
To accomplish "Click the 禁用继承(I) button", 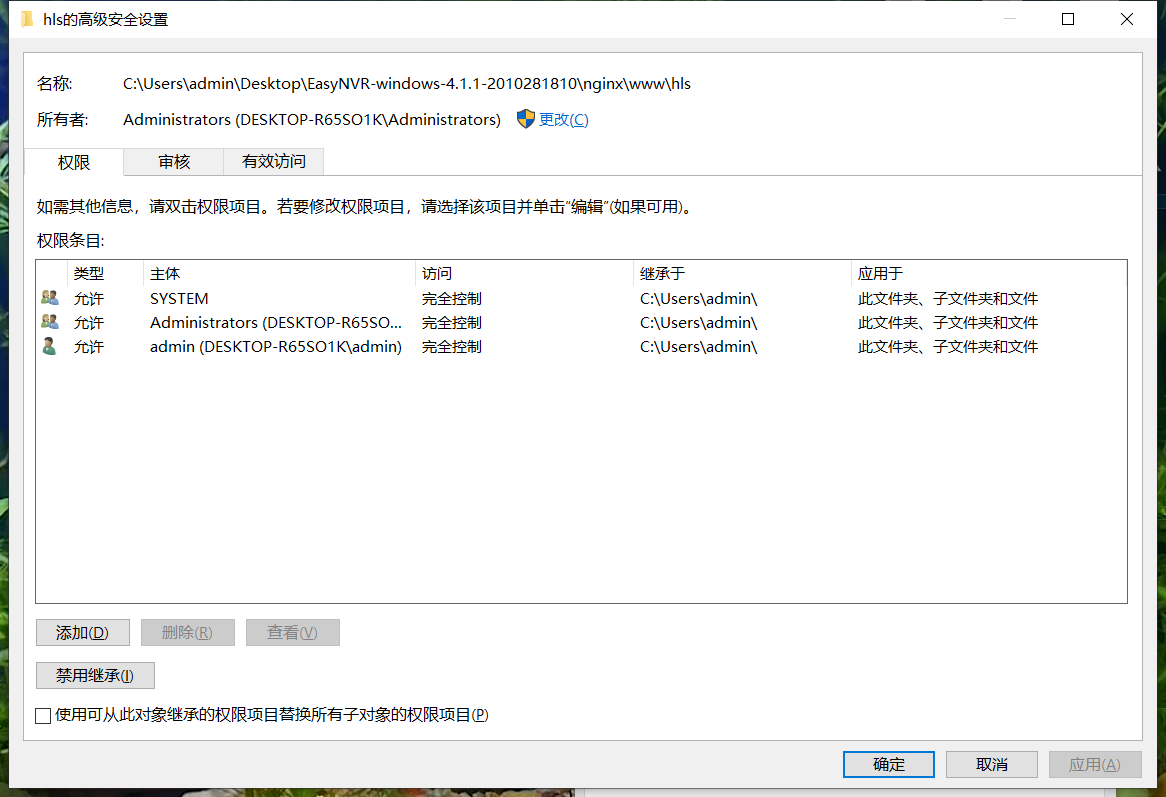I will [x=95, y=676].
